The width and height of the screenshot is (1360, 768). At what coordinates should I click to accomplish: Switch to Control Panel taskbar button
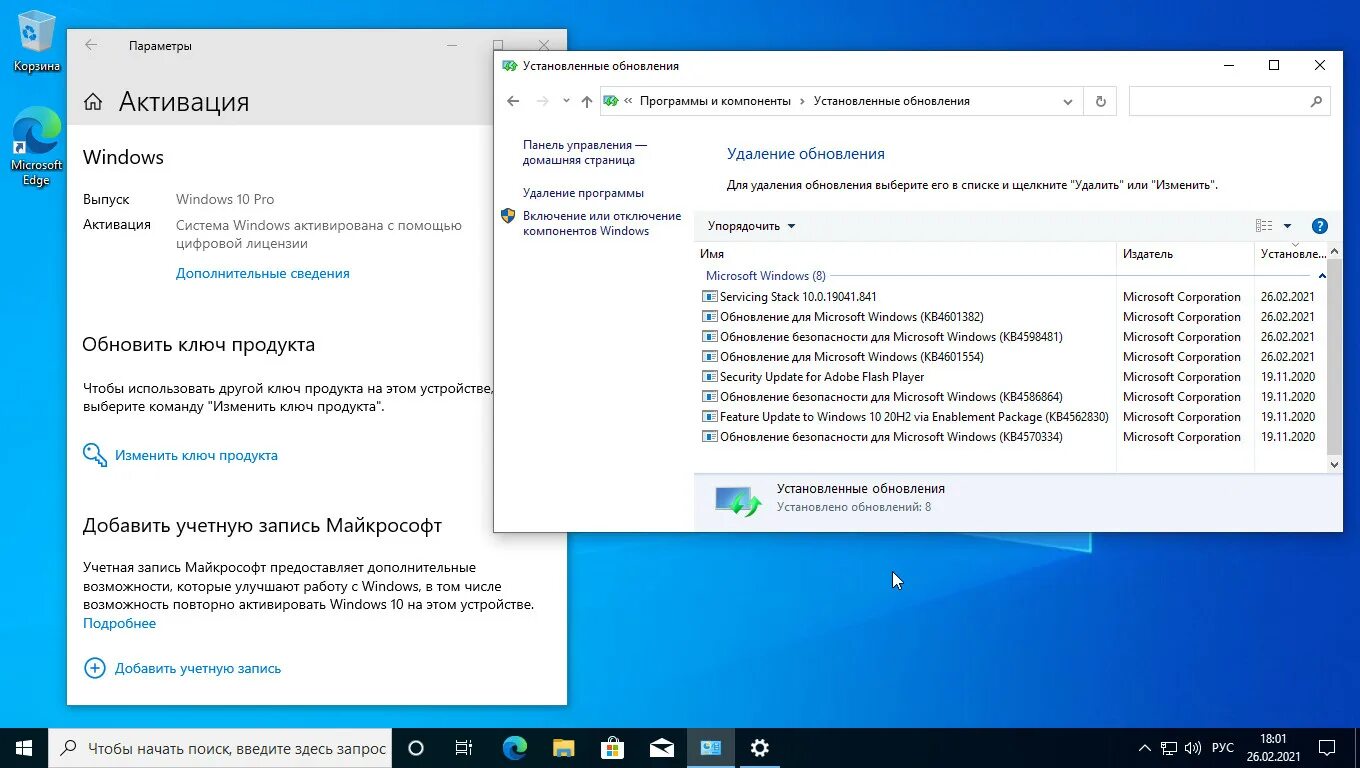710,748
